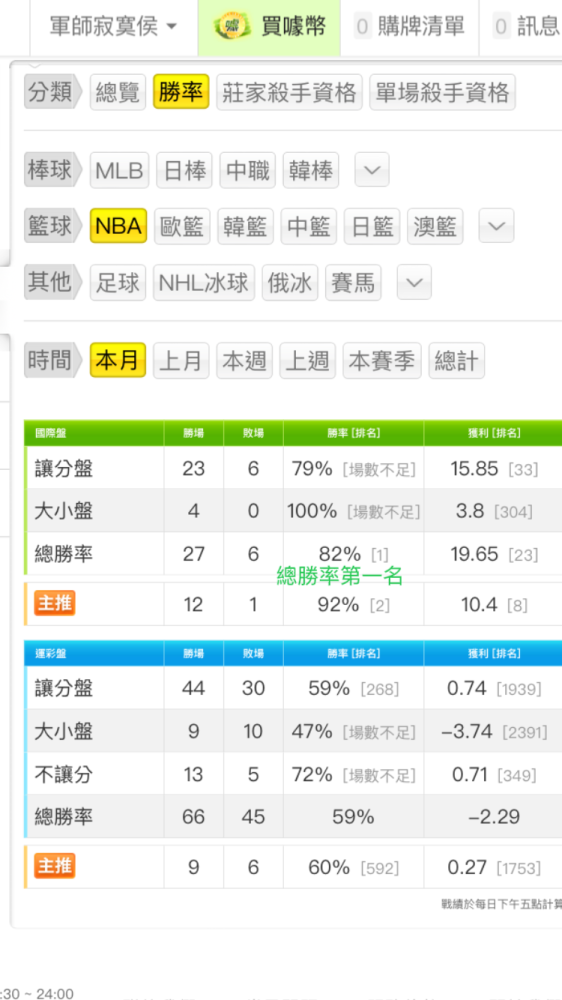Screen dimensions: 562x1000
Task: Switch time range to 上月
Action: pos(181,360)
